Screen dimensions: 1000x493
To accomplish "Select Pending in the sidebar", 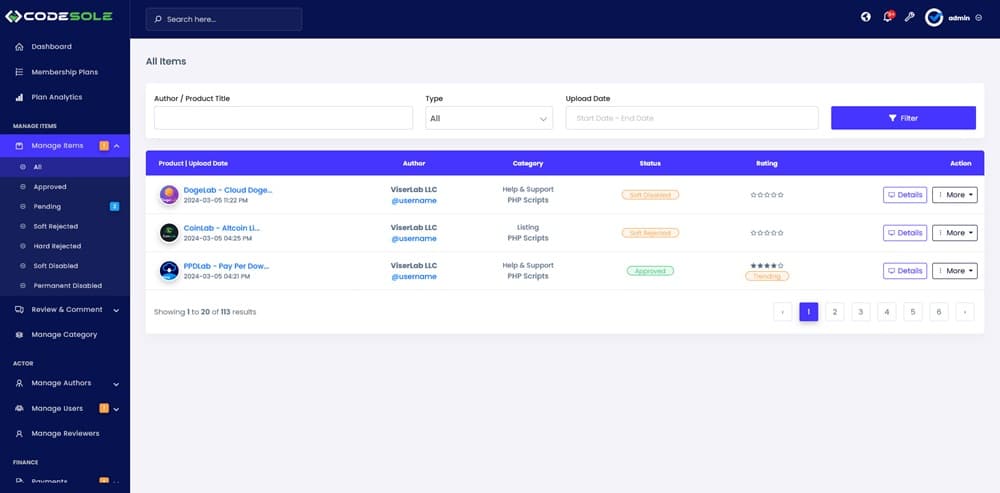I will tap(47, 206).
